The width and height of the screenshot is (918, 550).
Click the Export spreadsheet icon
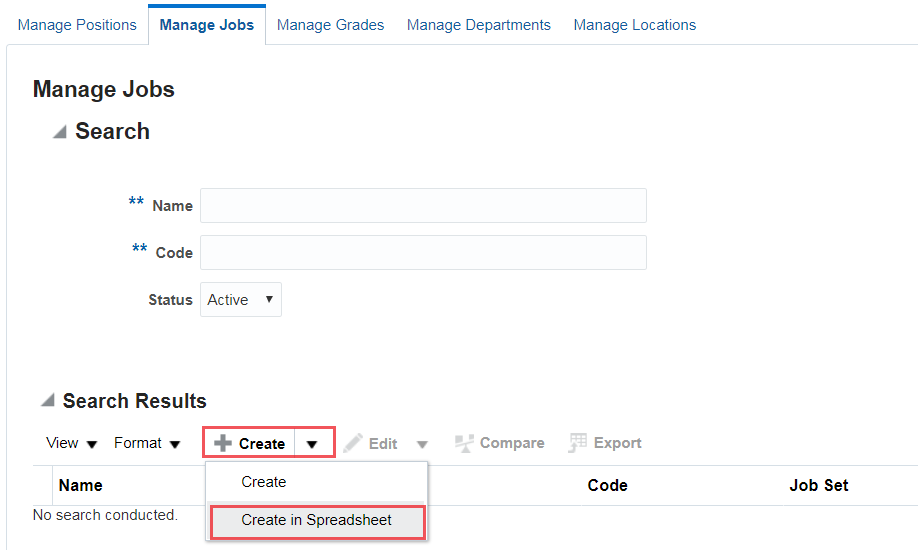click(x=577, y=443)
